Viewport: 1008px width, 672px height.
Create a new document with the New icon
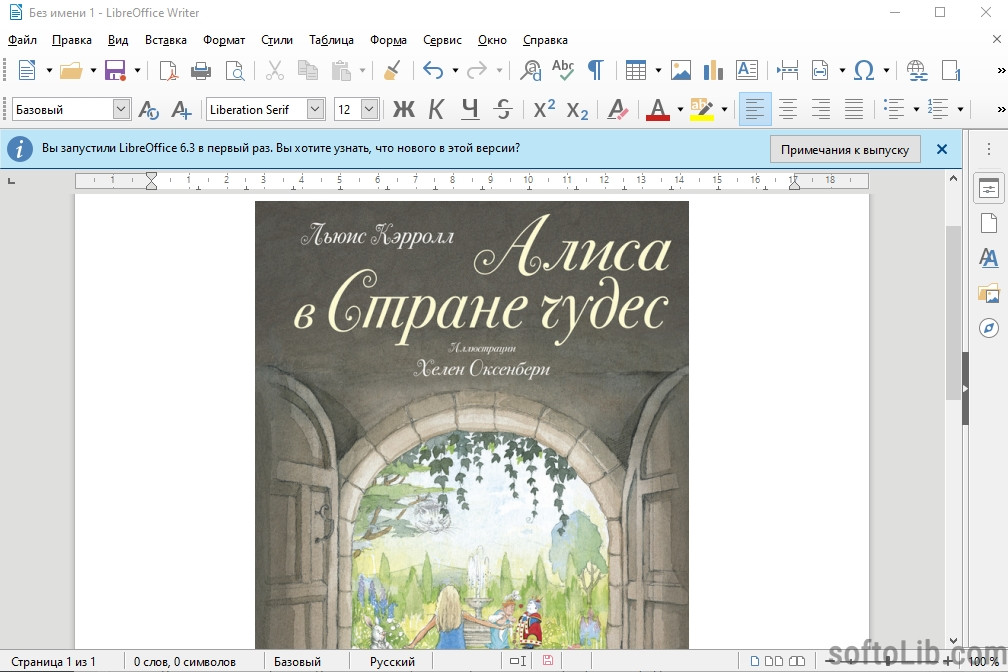[x=27, y=70]
